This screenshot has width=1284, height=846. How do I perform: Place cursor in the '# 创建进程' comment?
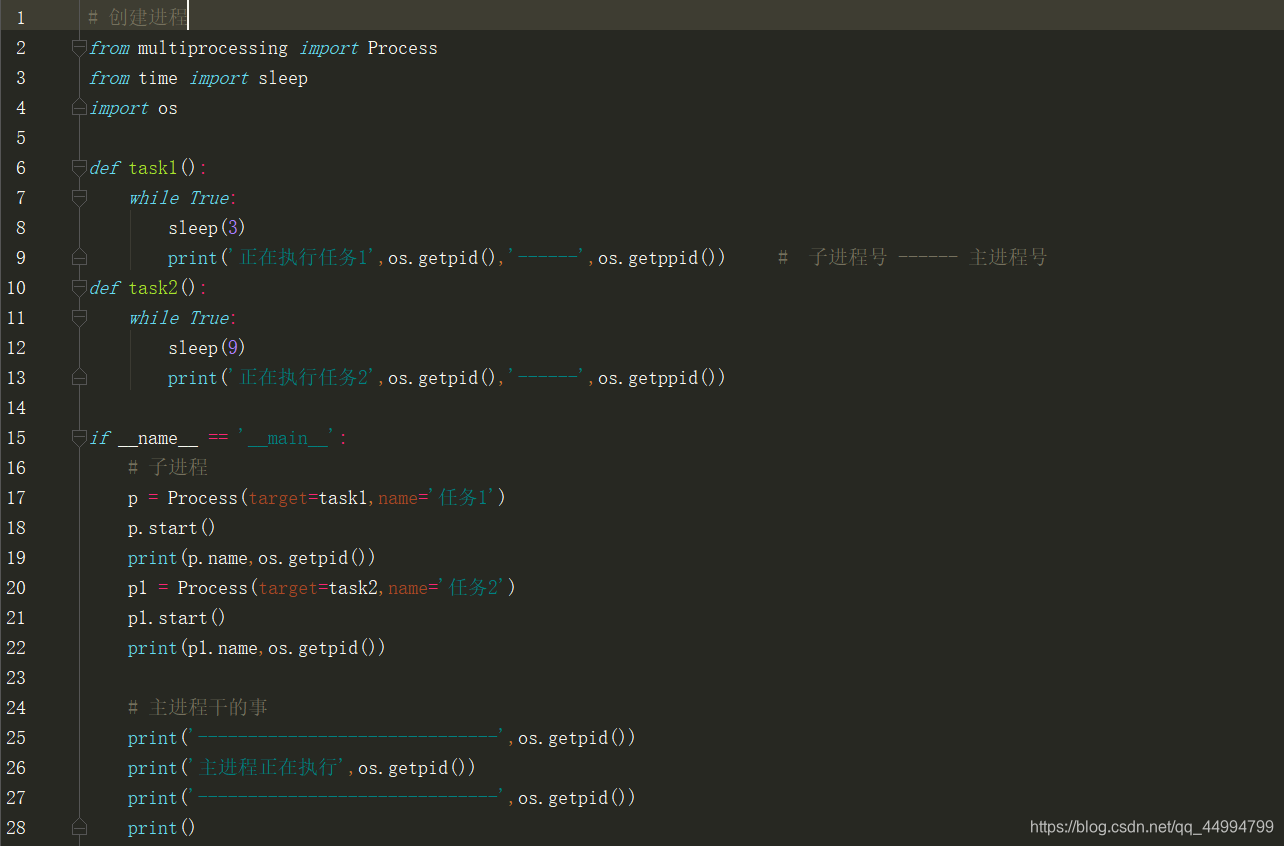pyautogui.click(x=138, y=18)
